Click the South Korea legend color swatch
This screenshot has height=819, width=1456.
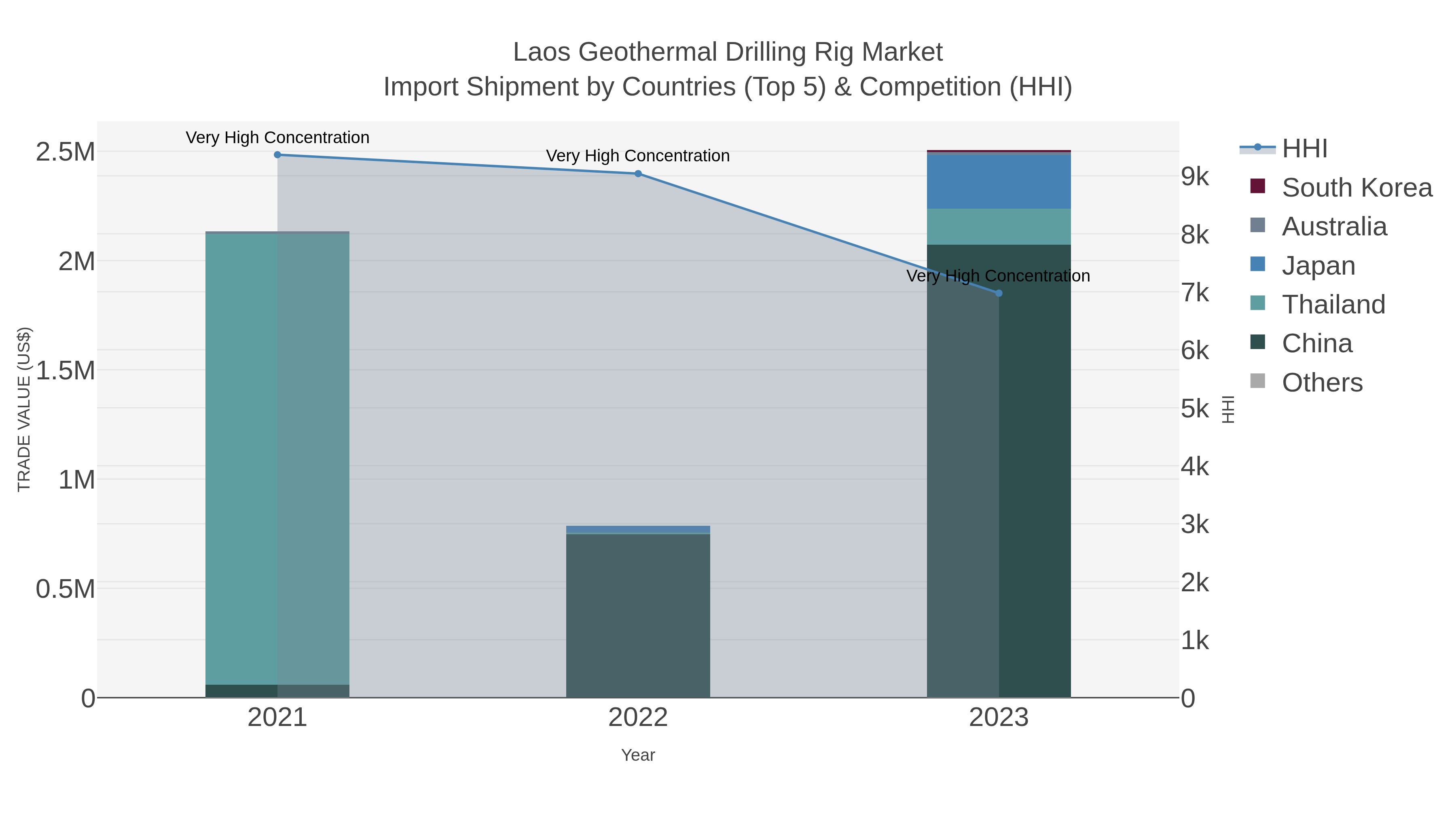coord(1257,186)
